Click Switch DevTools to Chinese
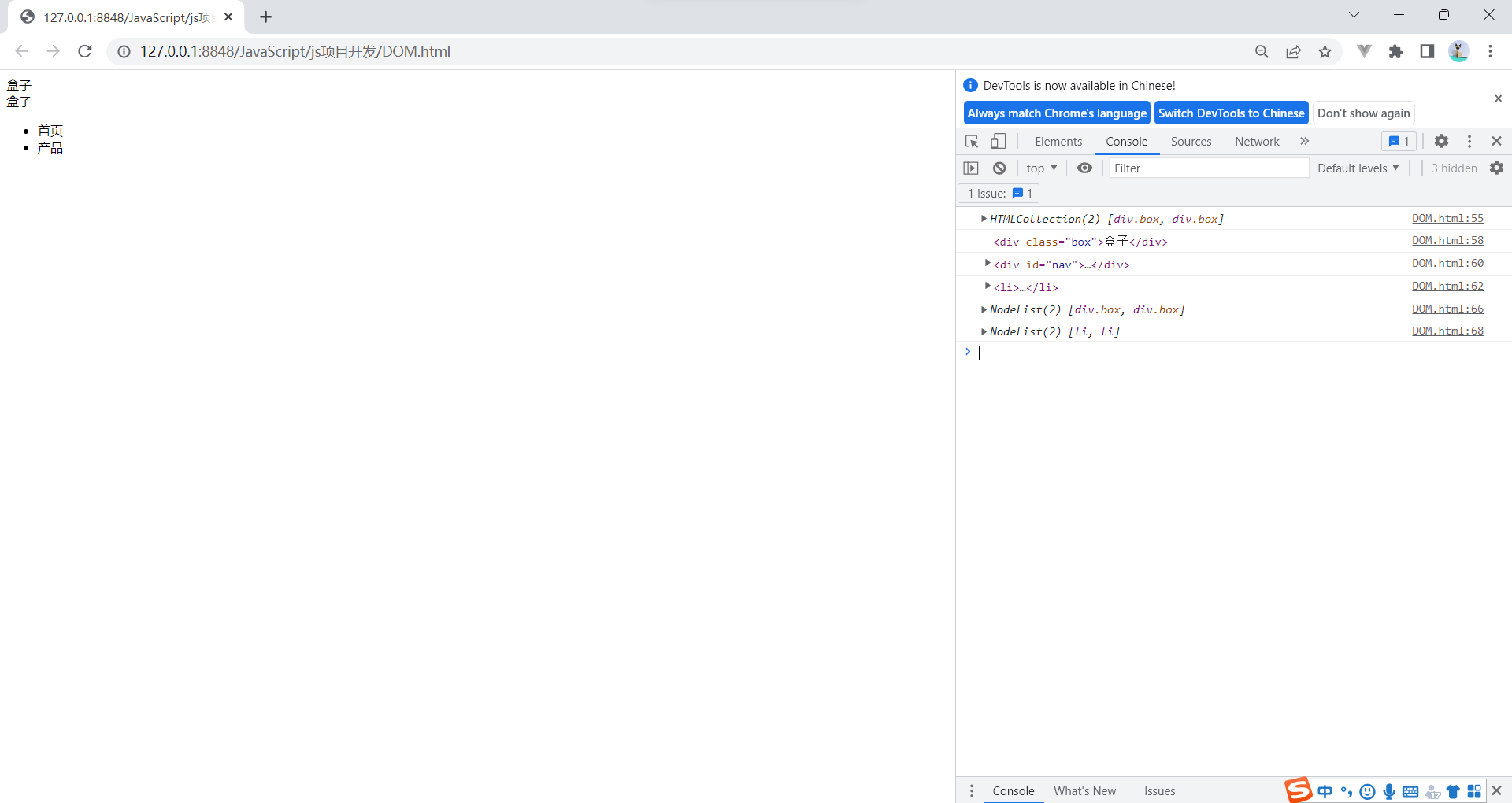Screen dimensions: 1512x803 (x=1231, y=113)
